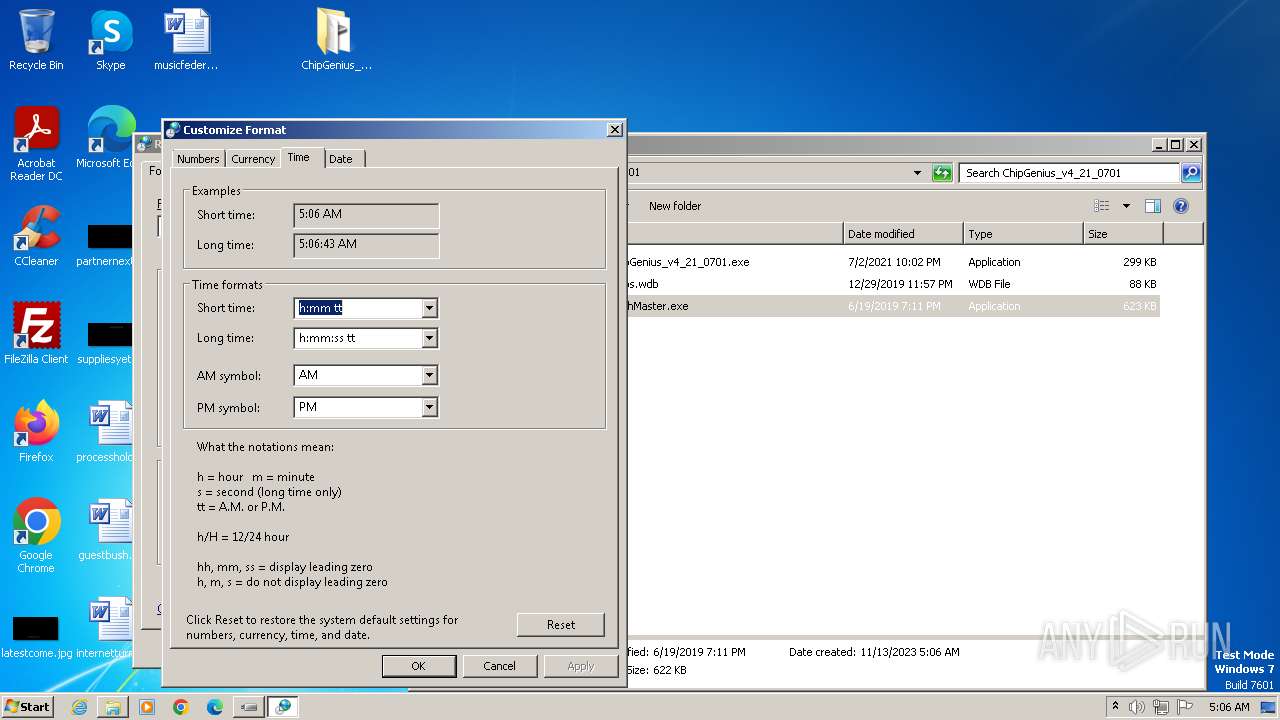This screenshot has width=1280, height=720.
Task: Open the File Explorer taskbar icon
Action: 113,707
